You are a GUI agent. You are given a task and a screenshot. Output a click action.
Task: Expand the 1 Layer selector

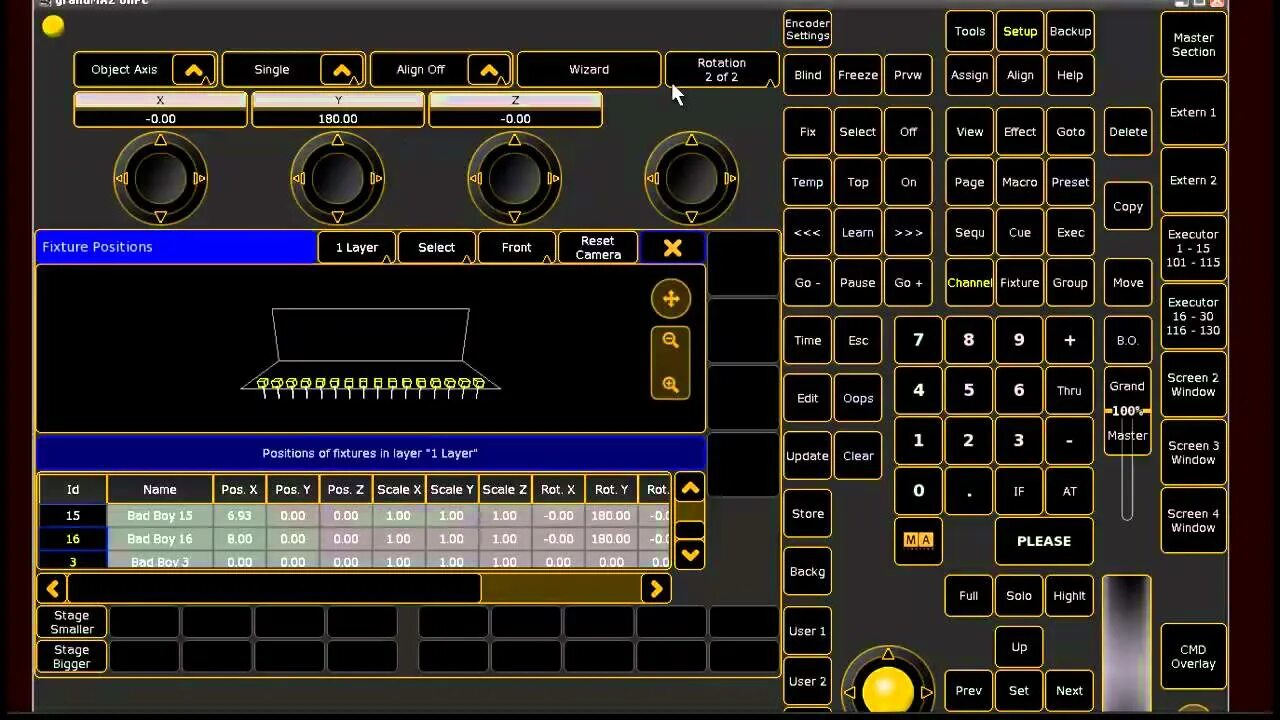coord(357,248)
